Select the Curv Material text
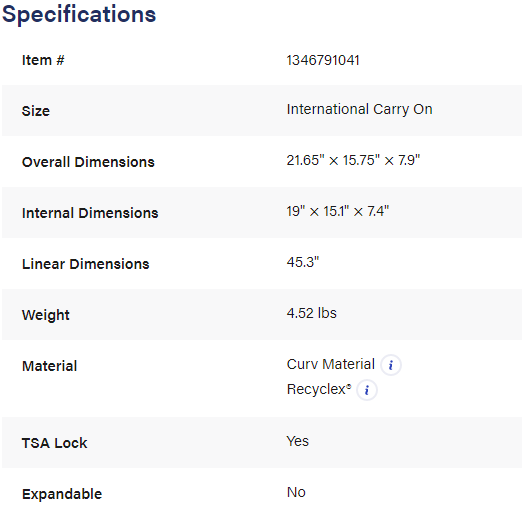 (330, 364)
